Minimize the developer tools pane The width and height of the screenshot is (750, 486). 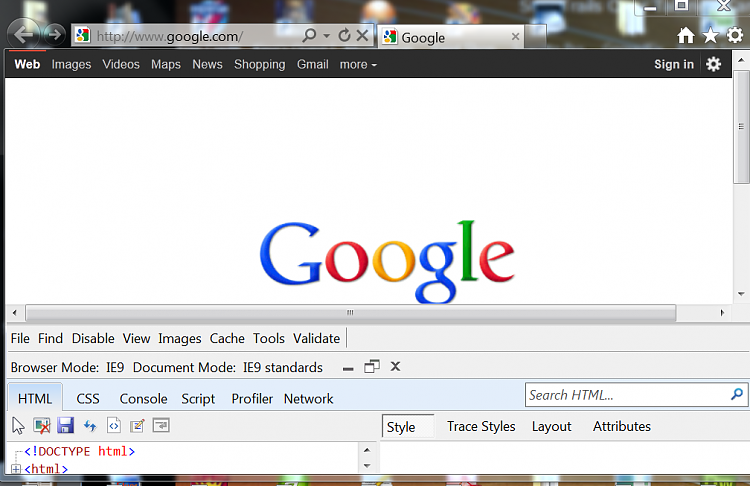point(348,368)
